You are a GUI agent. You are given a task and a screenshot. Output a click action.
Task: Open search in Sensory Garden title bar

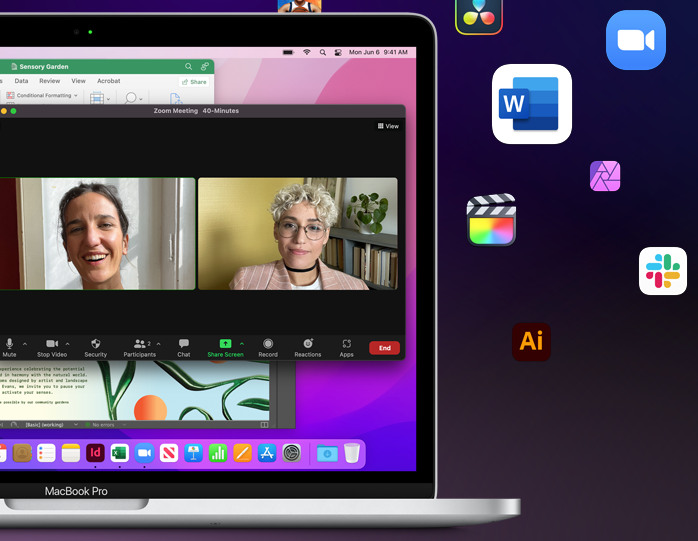point(189,66)
